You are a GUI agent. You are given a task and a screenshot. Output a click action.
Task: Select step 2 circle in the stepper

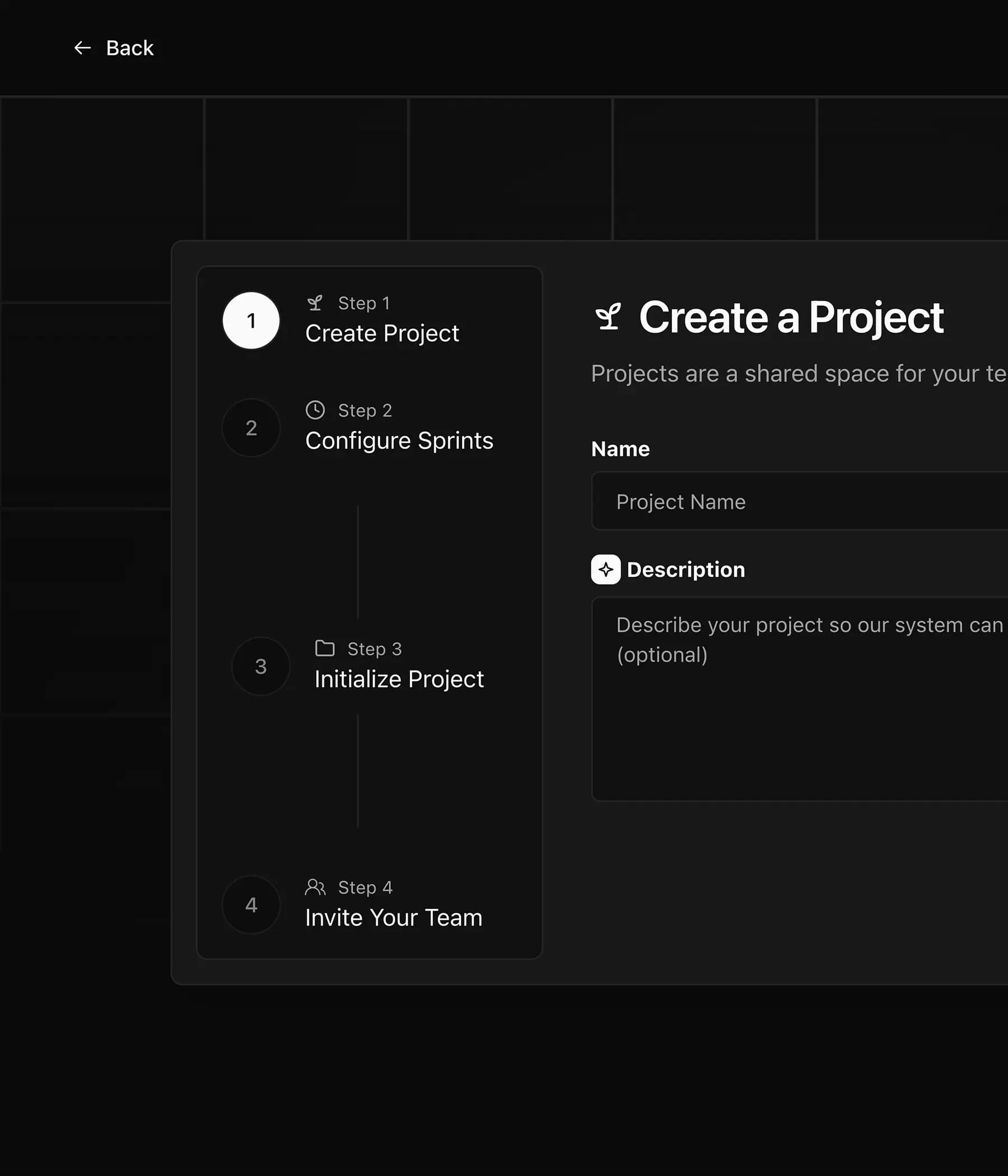pos(251,428)
